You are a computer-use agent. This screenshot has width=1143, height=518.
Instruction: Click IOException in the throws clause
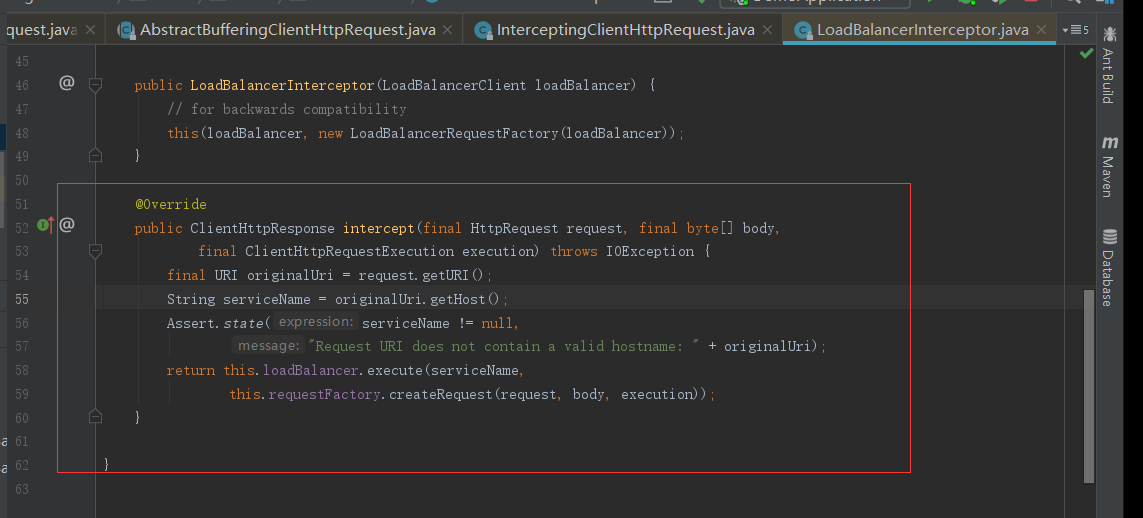[x=650, y=251]
